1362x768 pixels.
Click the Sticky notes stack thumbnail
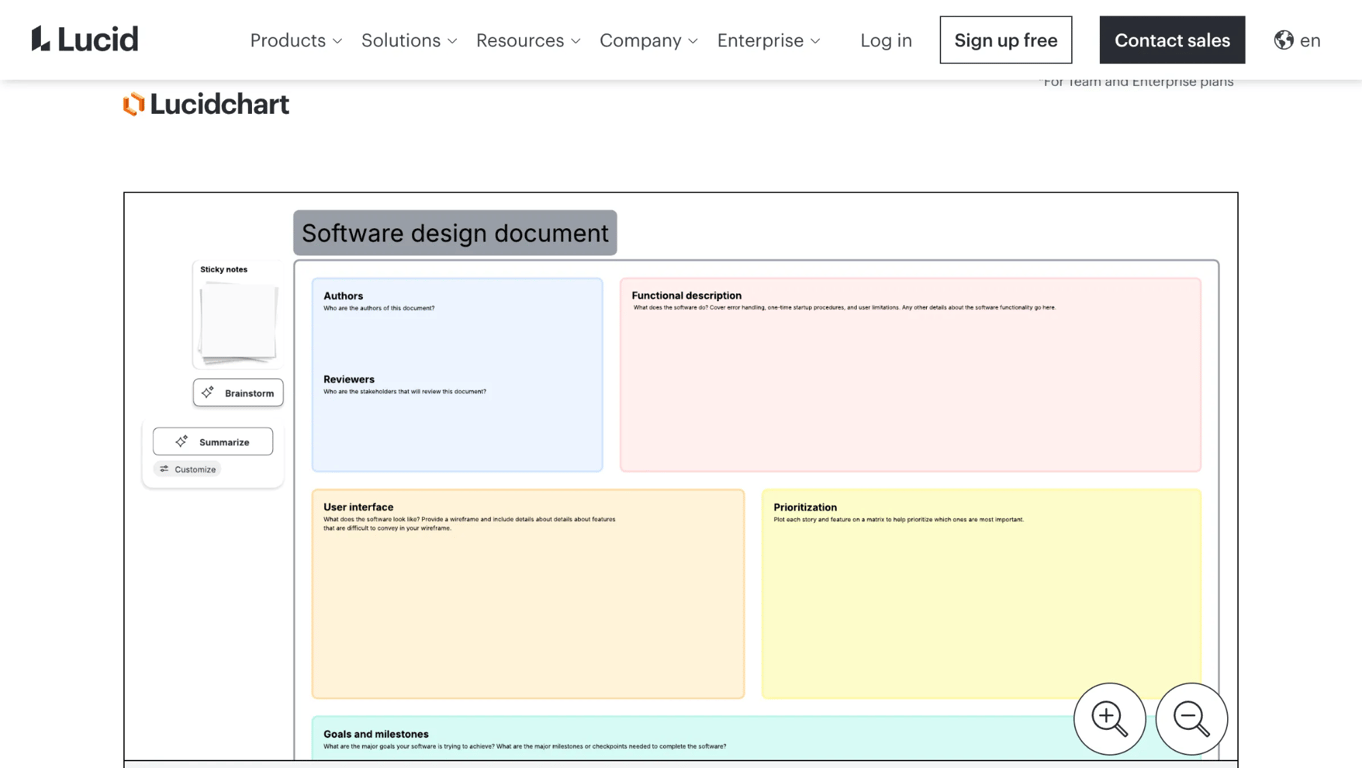coord(238,322)
